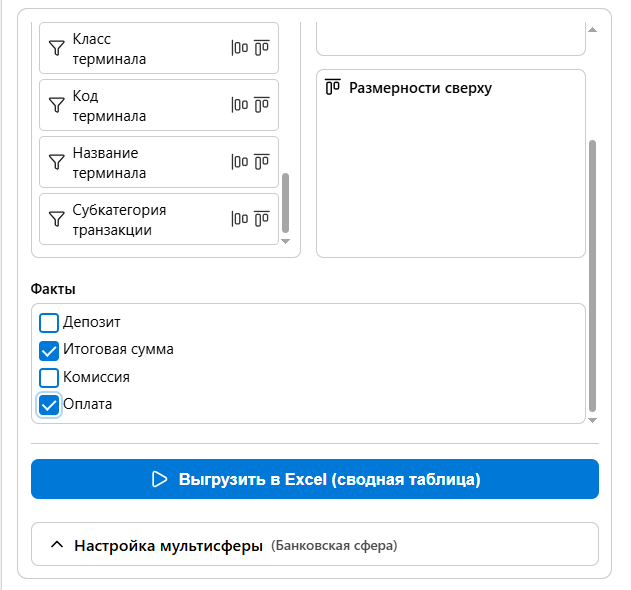Enable the Депозит fact checkbox

(49, 323)
